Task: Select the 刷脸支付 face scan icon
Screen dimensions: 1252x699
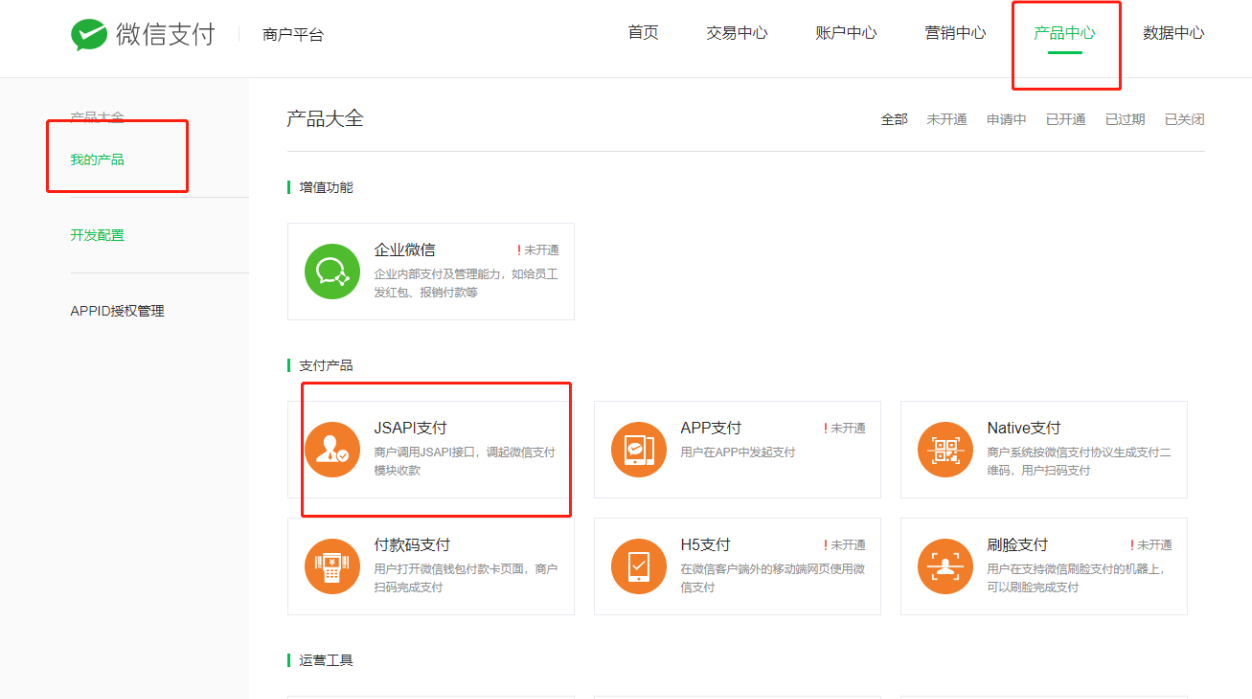Action: click(x=945, y=567)
